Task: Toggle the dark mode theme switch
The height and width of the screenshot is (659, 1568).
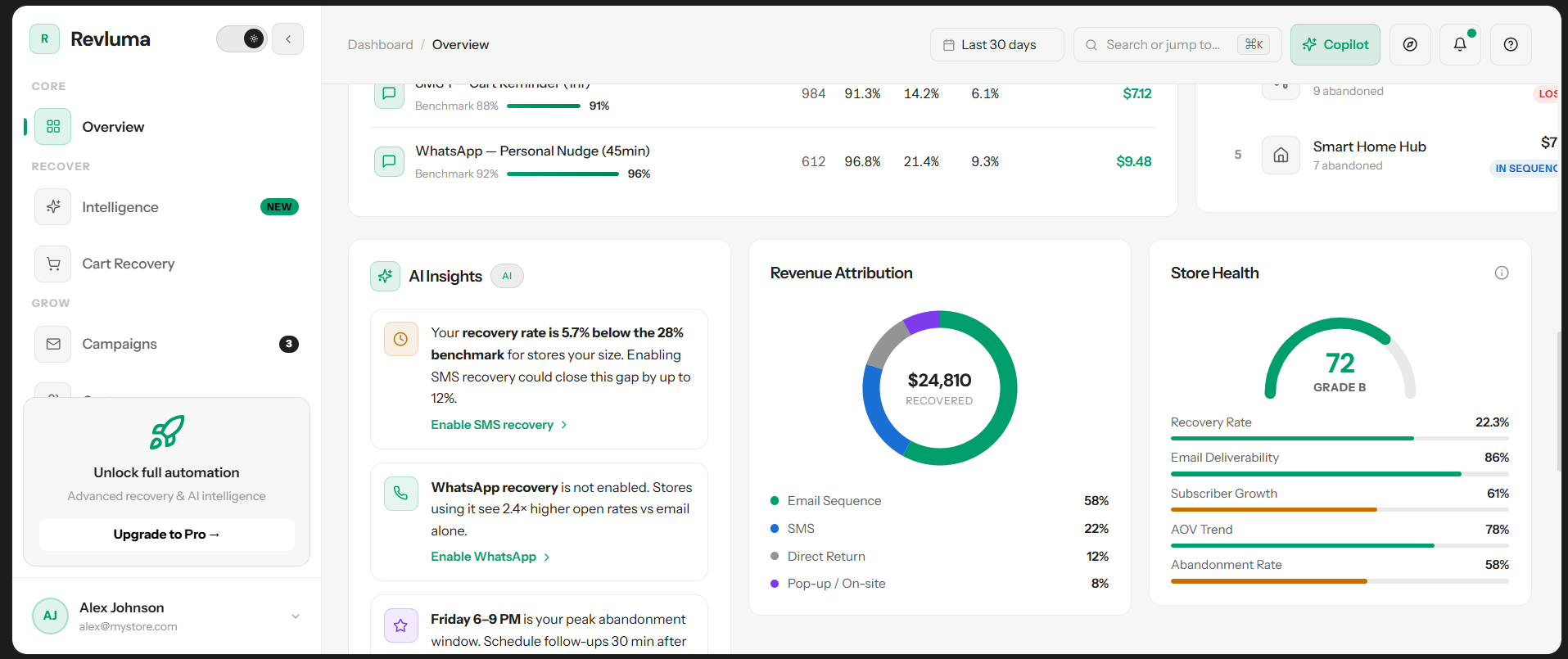Action: (x=242, y=38)
